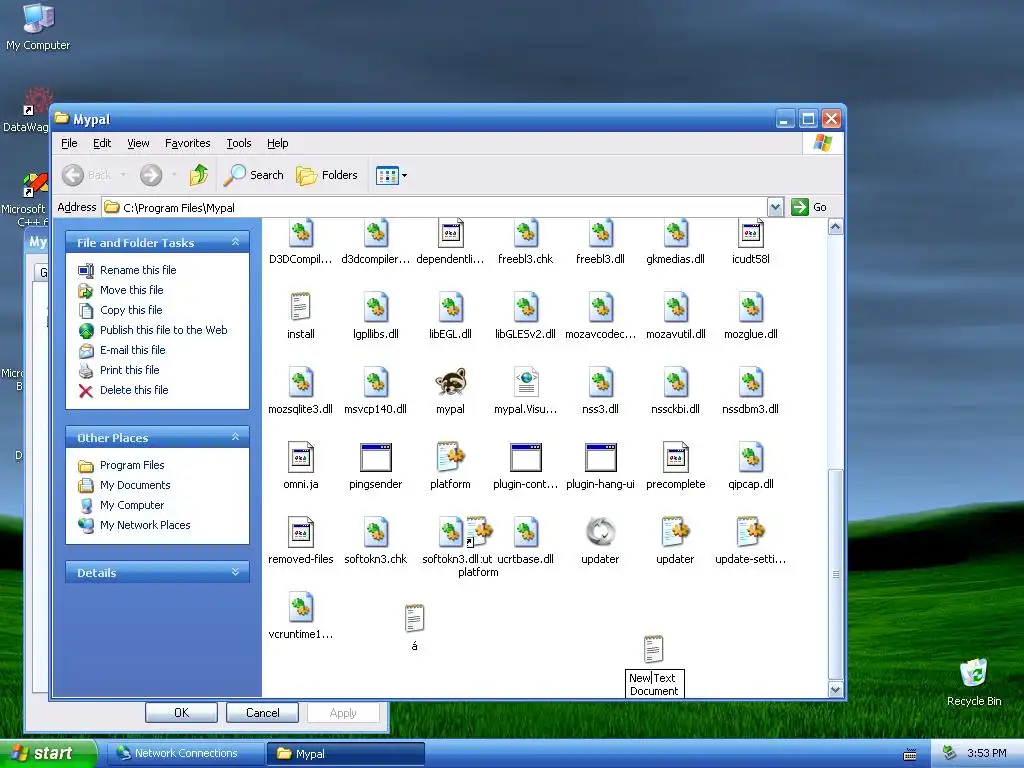Viewport: 1024px width, 768px height.
Task: Select the removed-files file
Action: (x=300, y=533)
